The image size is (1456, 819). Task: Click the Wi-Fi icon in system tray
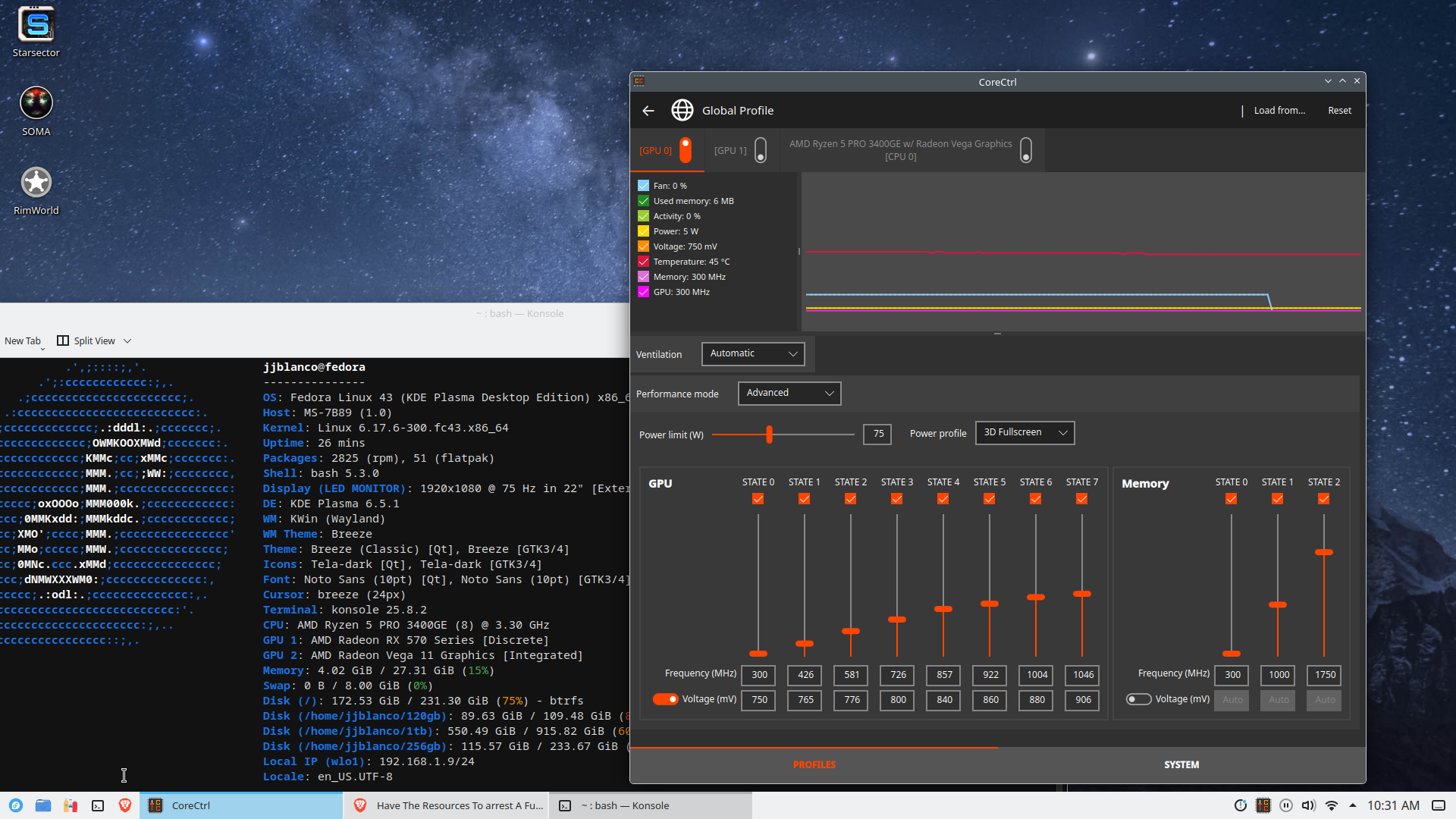pyautogui.click(x=1331, y=805)
